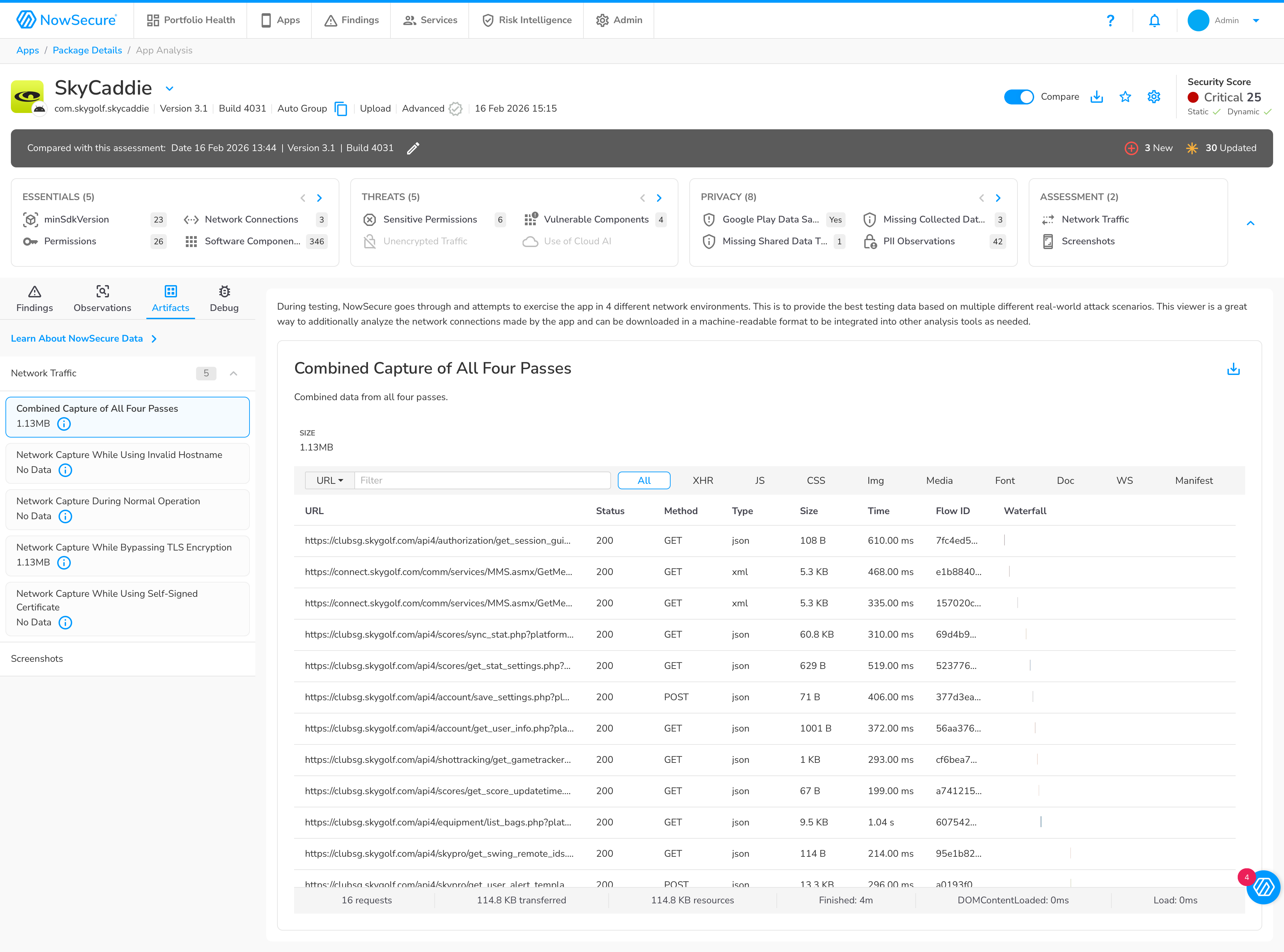This screenshot has height=952, width=1284.
Task: Edit the compared assessment with pencil icon
Action: 413,148
